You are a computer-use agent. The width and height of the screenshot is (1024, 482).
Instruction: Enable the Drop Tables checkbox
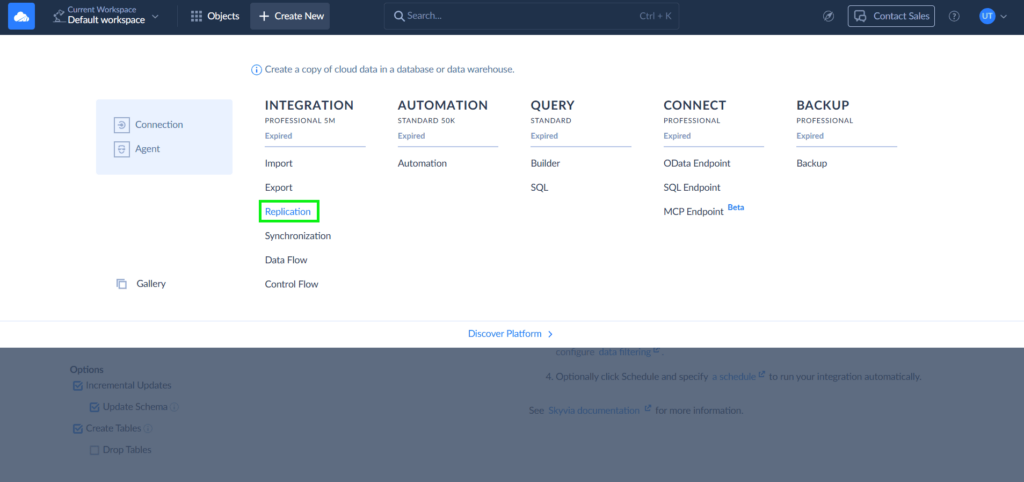tap(94, 451)
